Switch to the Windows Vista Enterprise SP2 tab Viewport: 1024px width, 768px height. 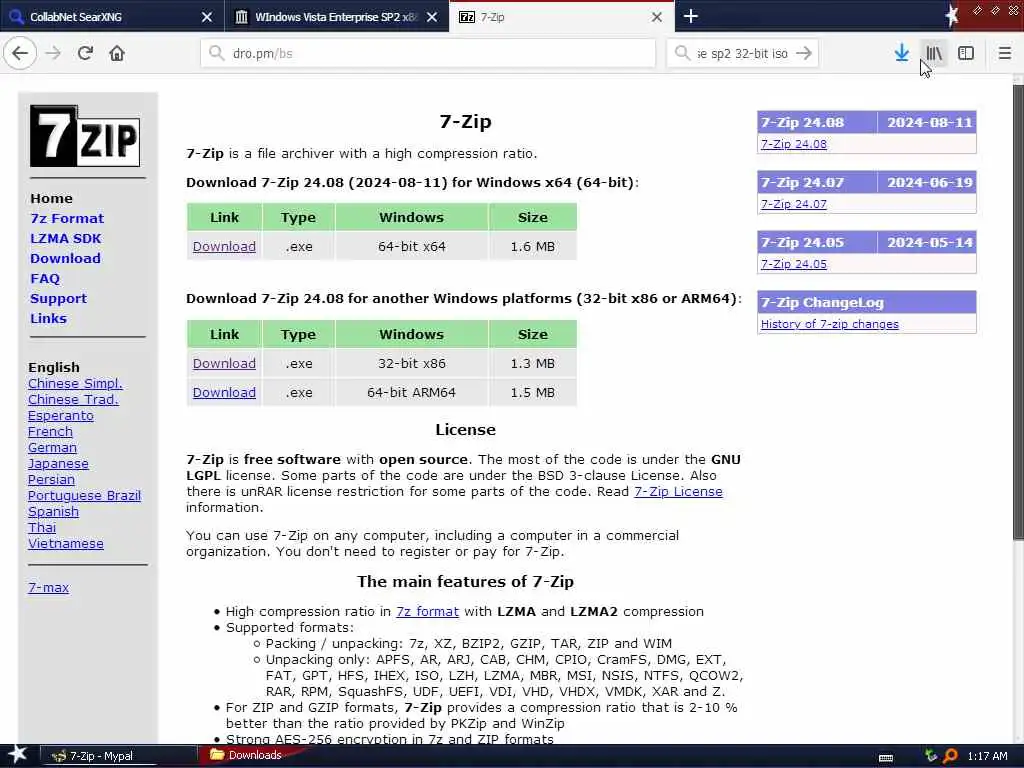point(337,16)
